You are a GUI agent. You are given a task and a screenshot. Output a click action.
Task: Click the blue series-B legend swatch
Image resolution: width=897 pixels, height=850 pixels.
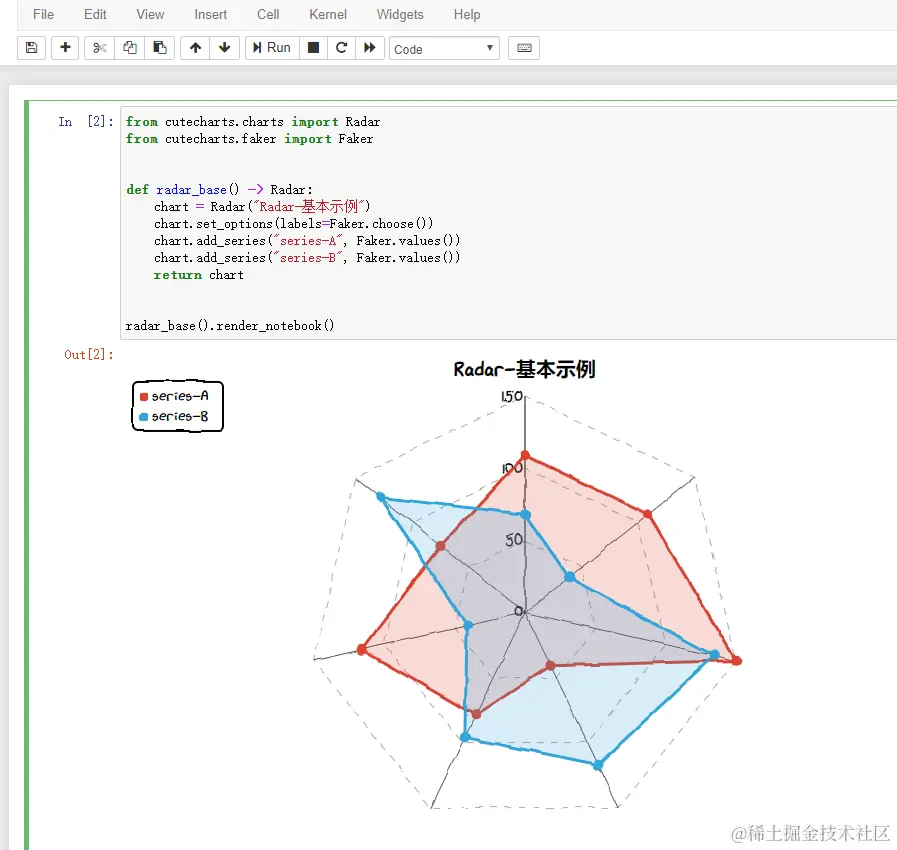144,417
